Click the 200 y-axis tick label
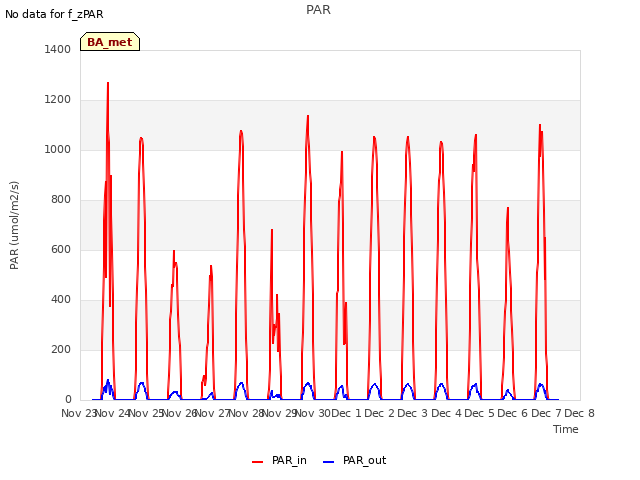 coord(61,349)
